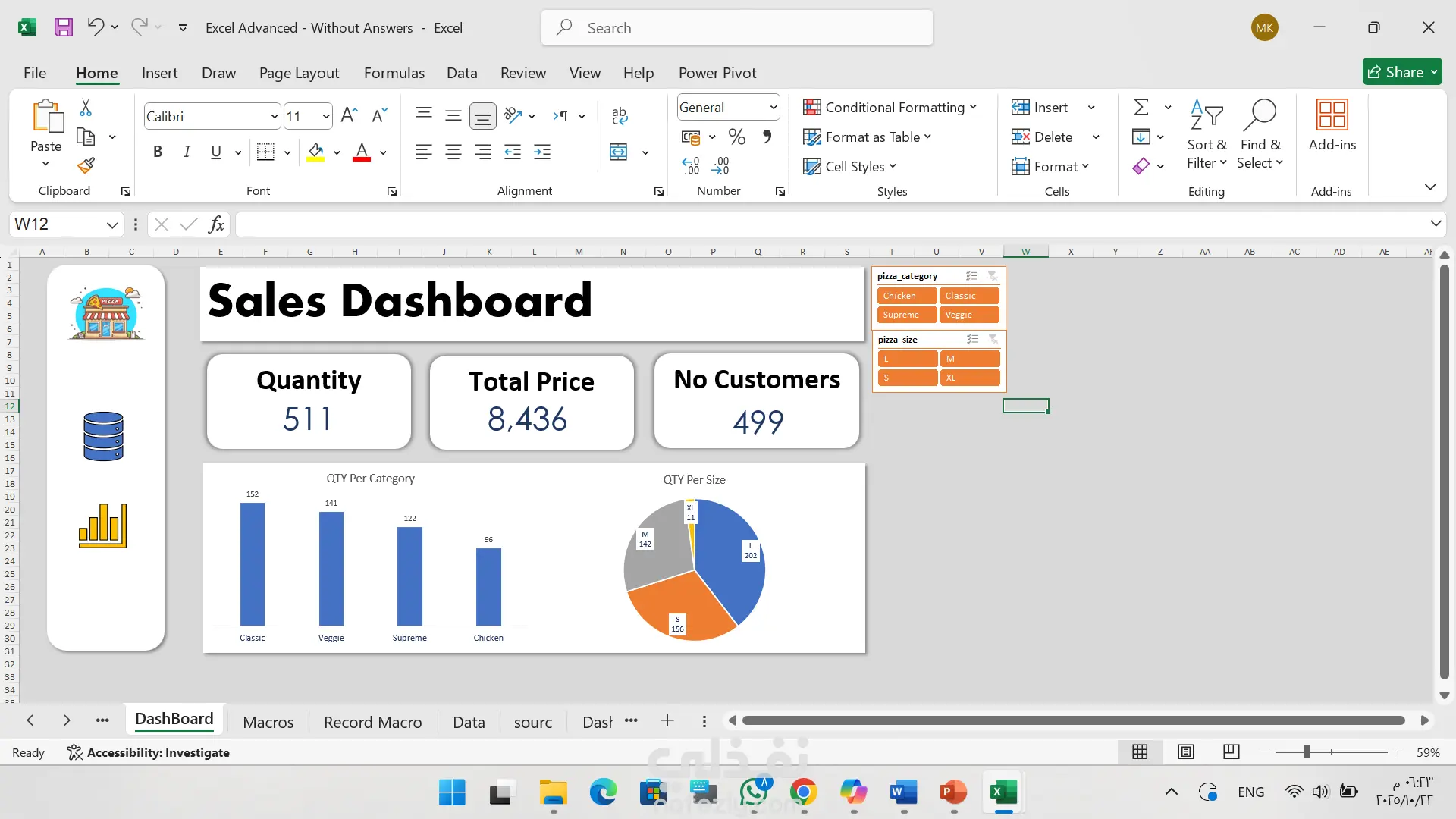Image resolution: width=1456 pixels, height=819 pixels.
Task: Click the Format Painter brush icon
Action: coord(86,165)
